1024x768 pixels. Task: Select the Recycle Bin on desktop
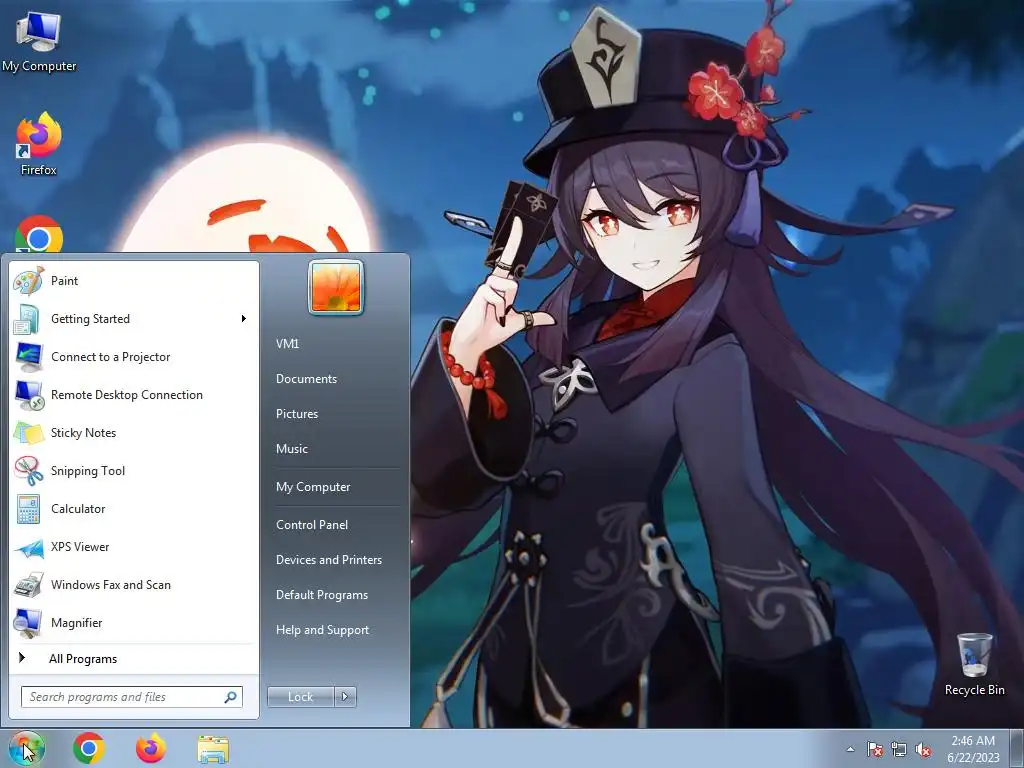coord(974,665)
